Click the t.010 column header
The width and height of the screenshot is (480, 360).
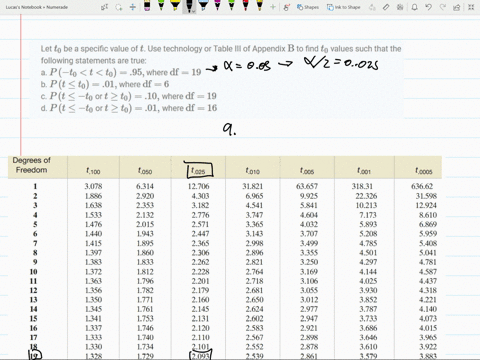[x=253, y=171]
